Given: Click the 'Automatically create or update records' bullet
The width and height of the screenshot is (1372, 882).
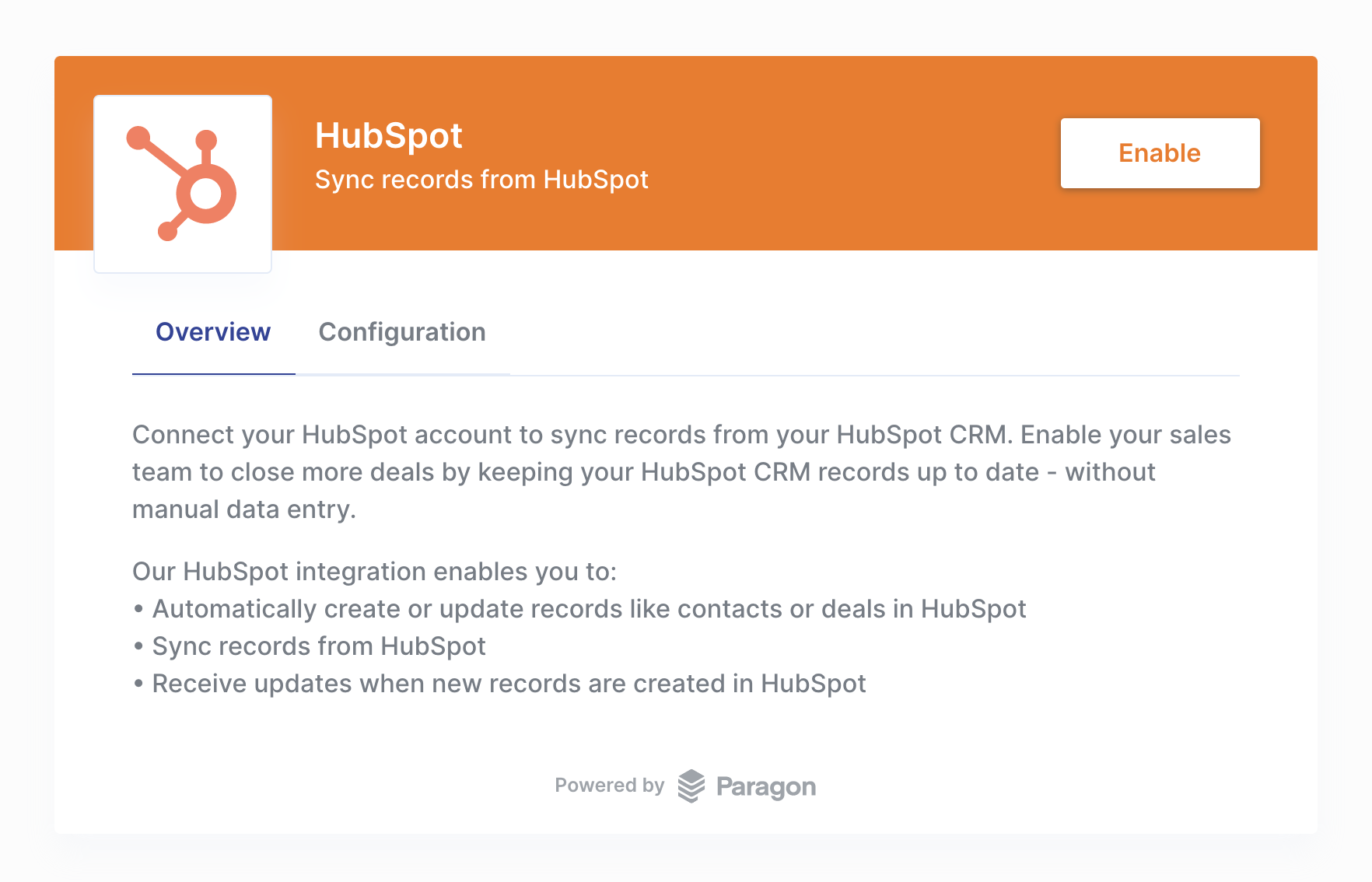Looking at the screenshot, I should click(x=579, y=609).
